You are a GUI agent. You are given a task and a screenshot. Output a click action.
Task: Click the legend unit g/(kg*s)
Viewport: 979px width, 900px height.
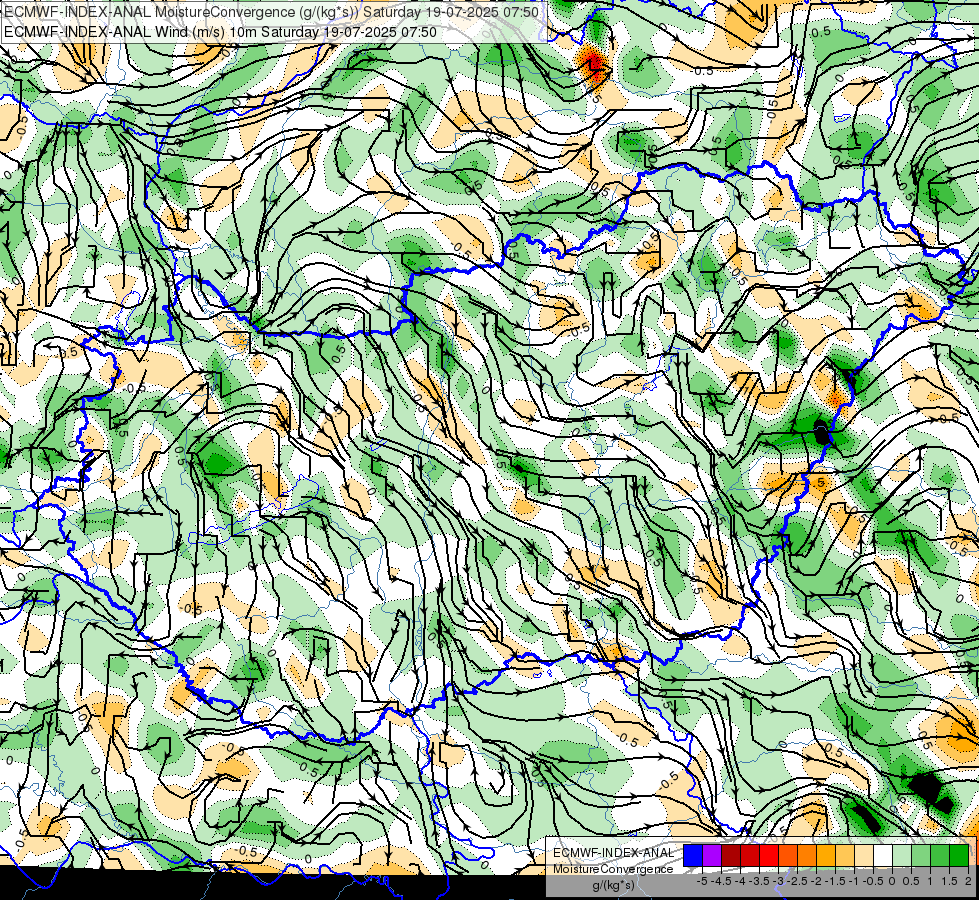614,885
